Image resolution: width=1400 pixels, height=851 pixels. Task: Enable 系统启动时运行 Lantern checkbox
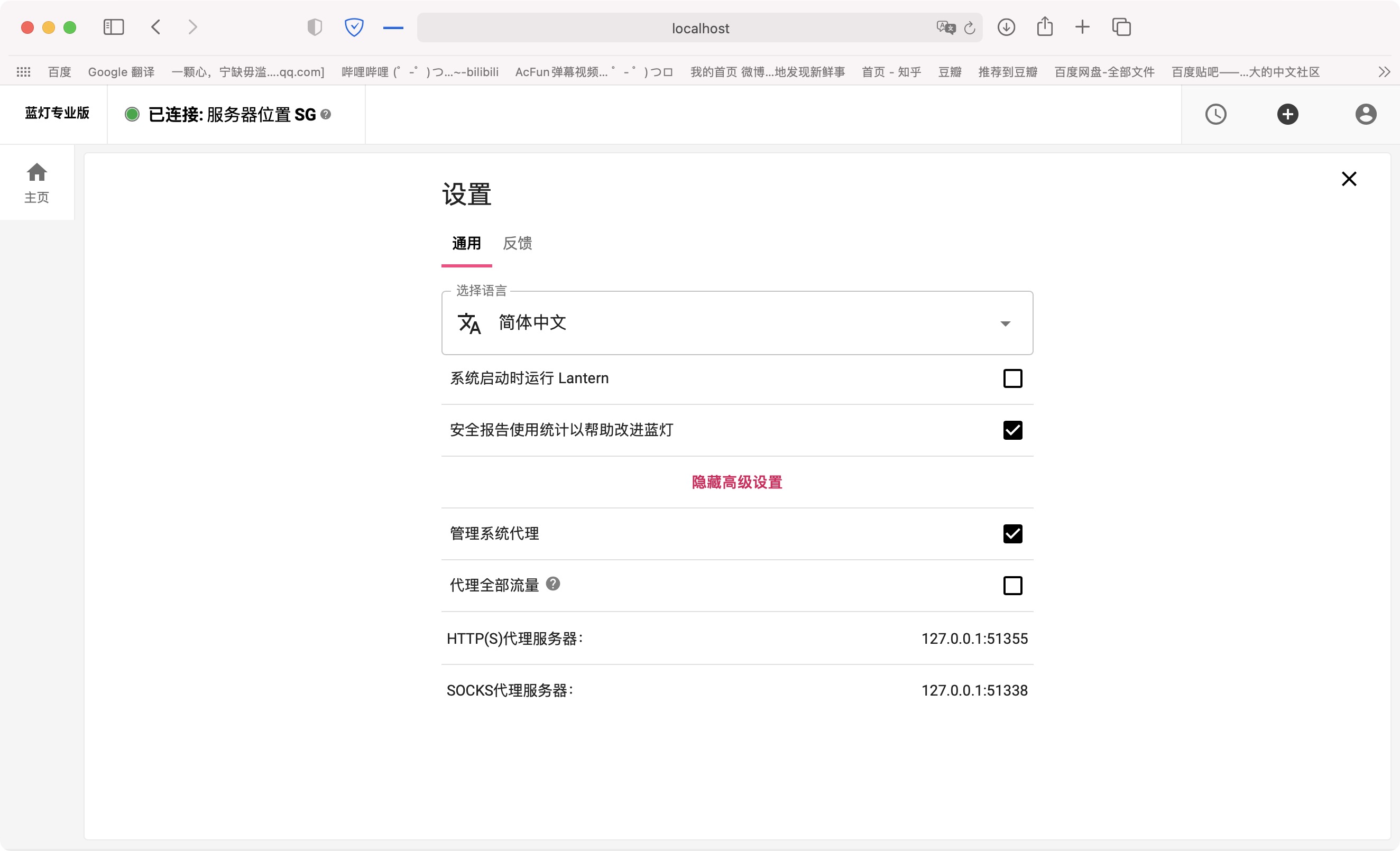pyautogui.click(x=1012, y=378)
